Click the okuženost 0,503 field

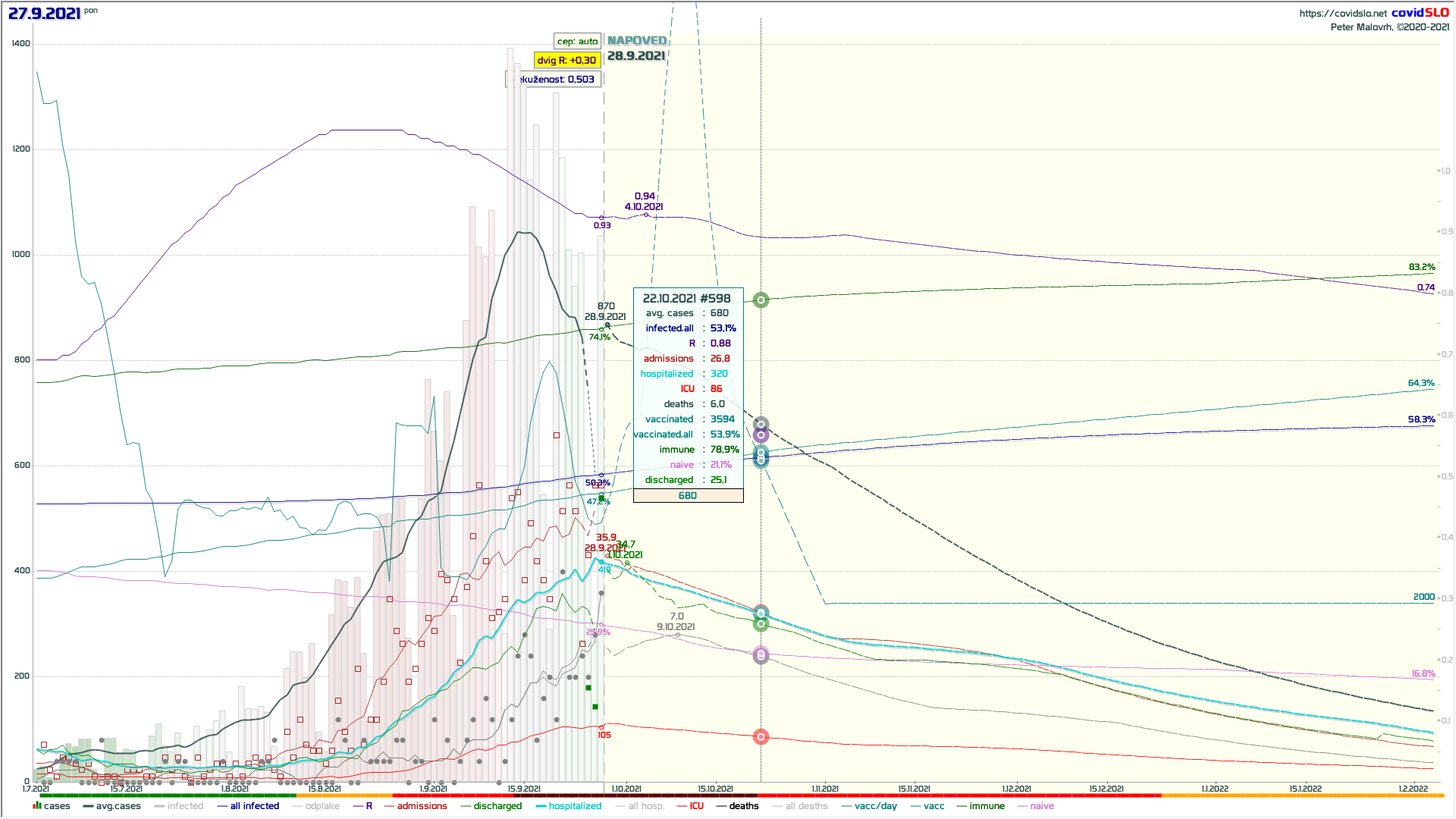click(554, 80)
